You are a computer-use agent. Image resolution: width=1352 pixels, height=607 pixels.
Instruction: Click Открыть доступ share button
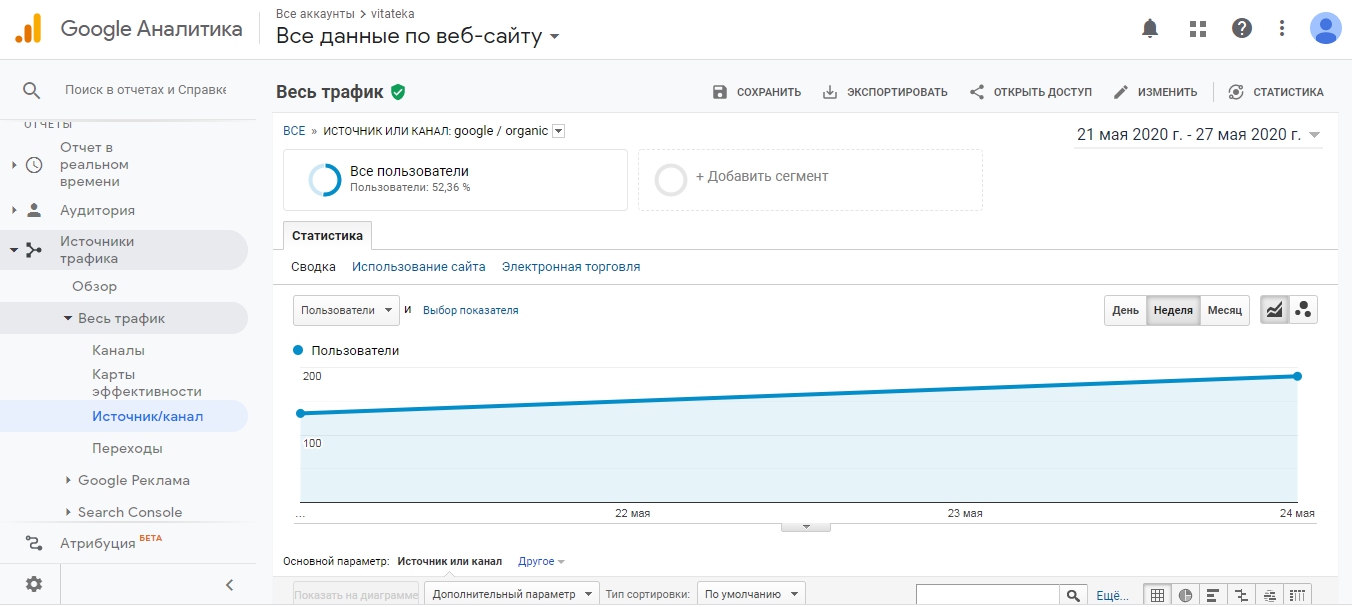tap(1030, 92)
